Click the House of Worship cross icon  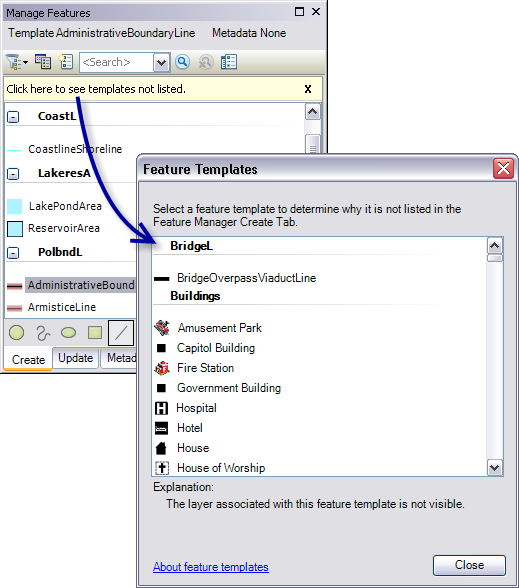(162, 468)
